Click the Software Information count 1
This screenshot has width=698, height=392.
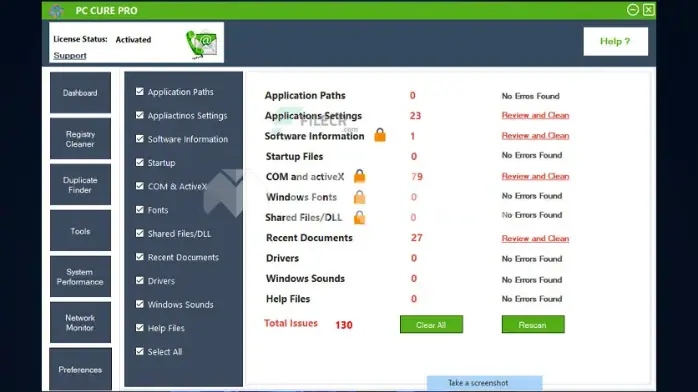[413, 136]
